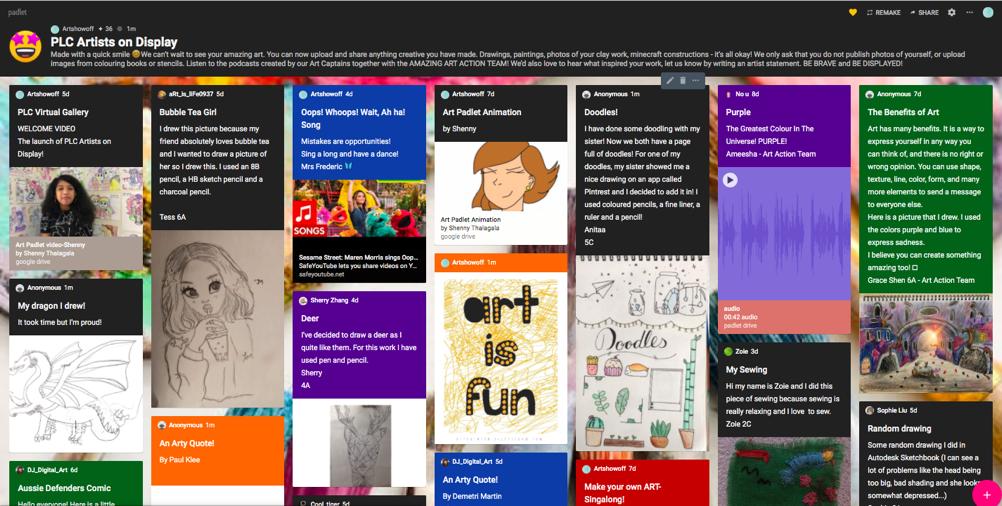
Task: Open the Art Padlet Animation image
Action: (x=501, y=177)
